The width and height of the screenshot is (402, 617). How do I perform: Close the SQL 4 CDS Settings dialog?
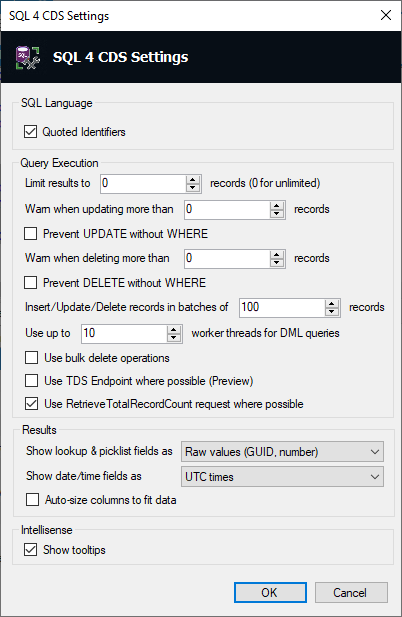[x=386, y=15]
